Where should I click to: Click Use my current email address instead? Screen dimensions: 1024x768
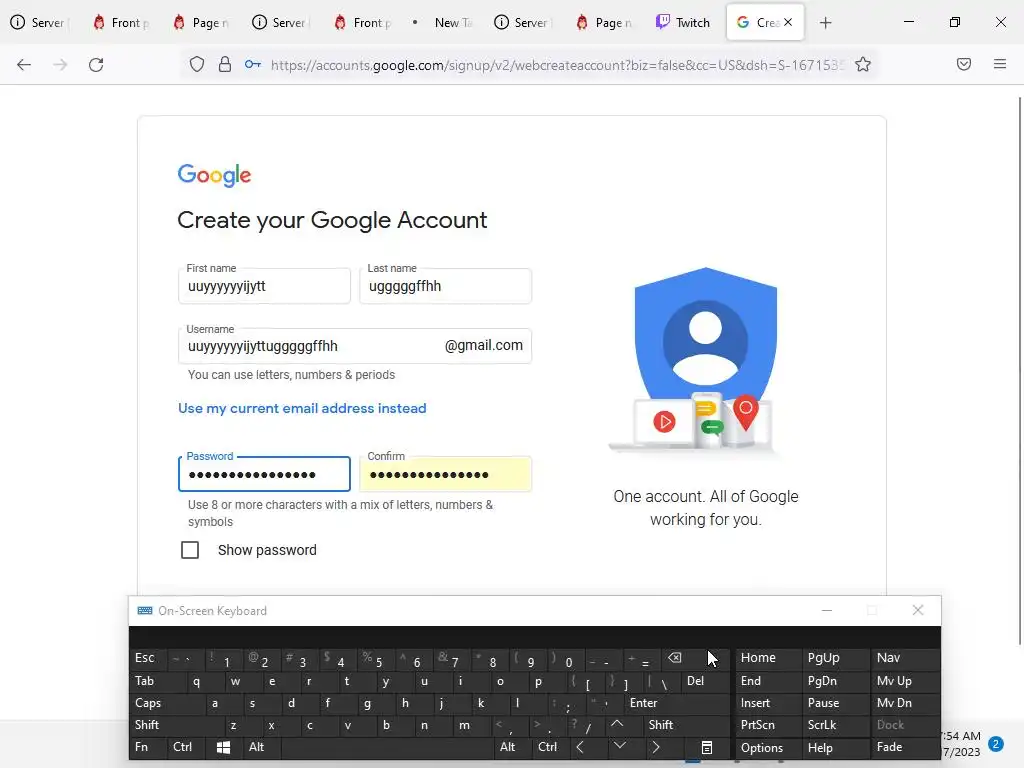tap(302, 408)
